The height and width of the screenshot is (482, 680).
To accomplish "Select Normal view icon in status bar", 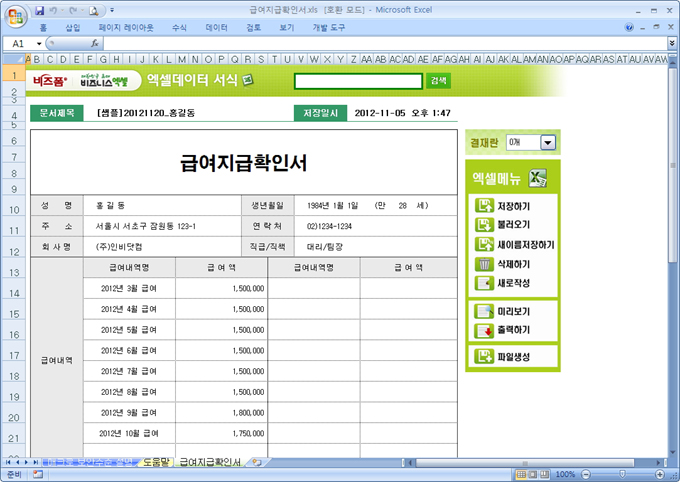I will 522,474.
